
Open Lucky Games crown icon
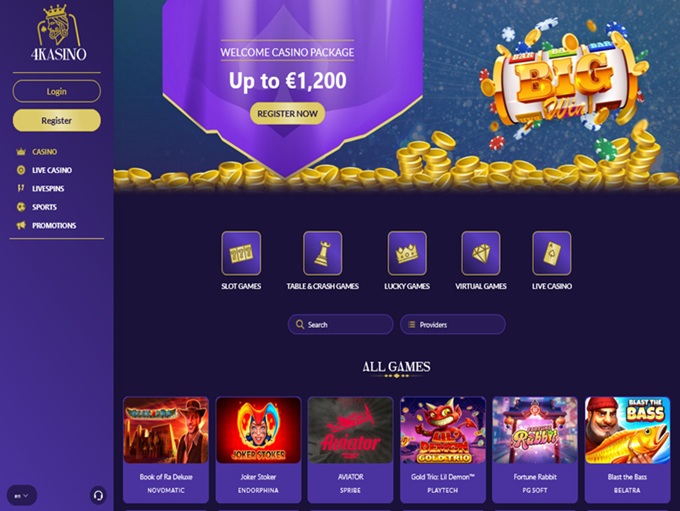(407, 253)
